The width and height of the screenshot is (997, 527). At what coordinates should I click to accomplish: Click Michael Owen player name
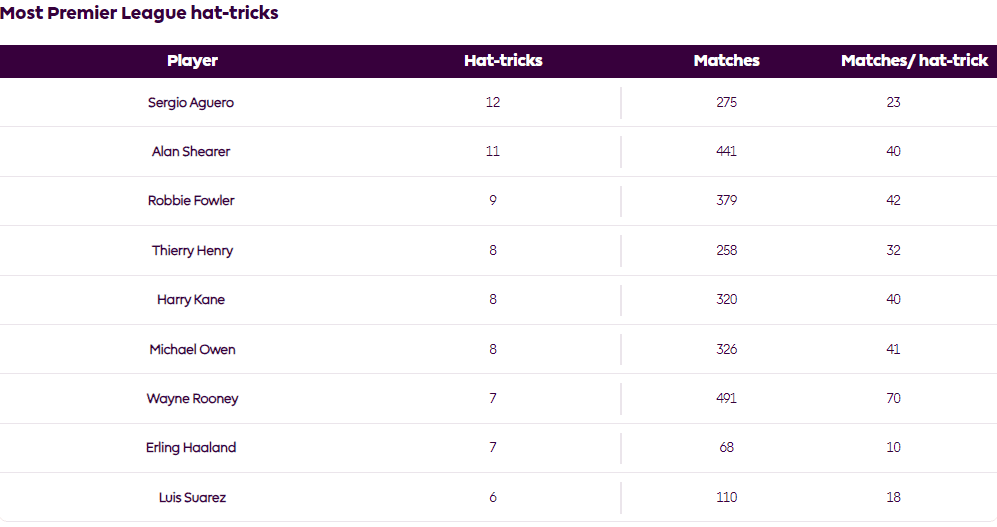click(x=192, y=350)
